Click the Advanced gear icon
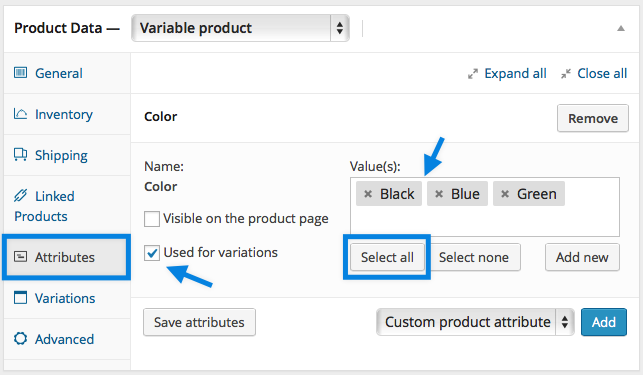 coord(20,338)
